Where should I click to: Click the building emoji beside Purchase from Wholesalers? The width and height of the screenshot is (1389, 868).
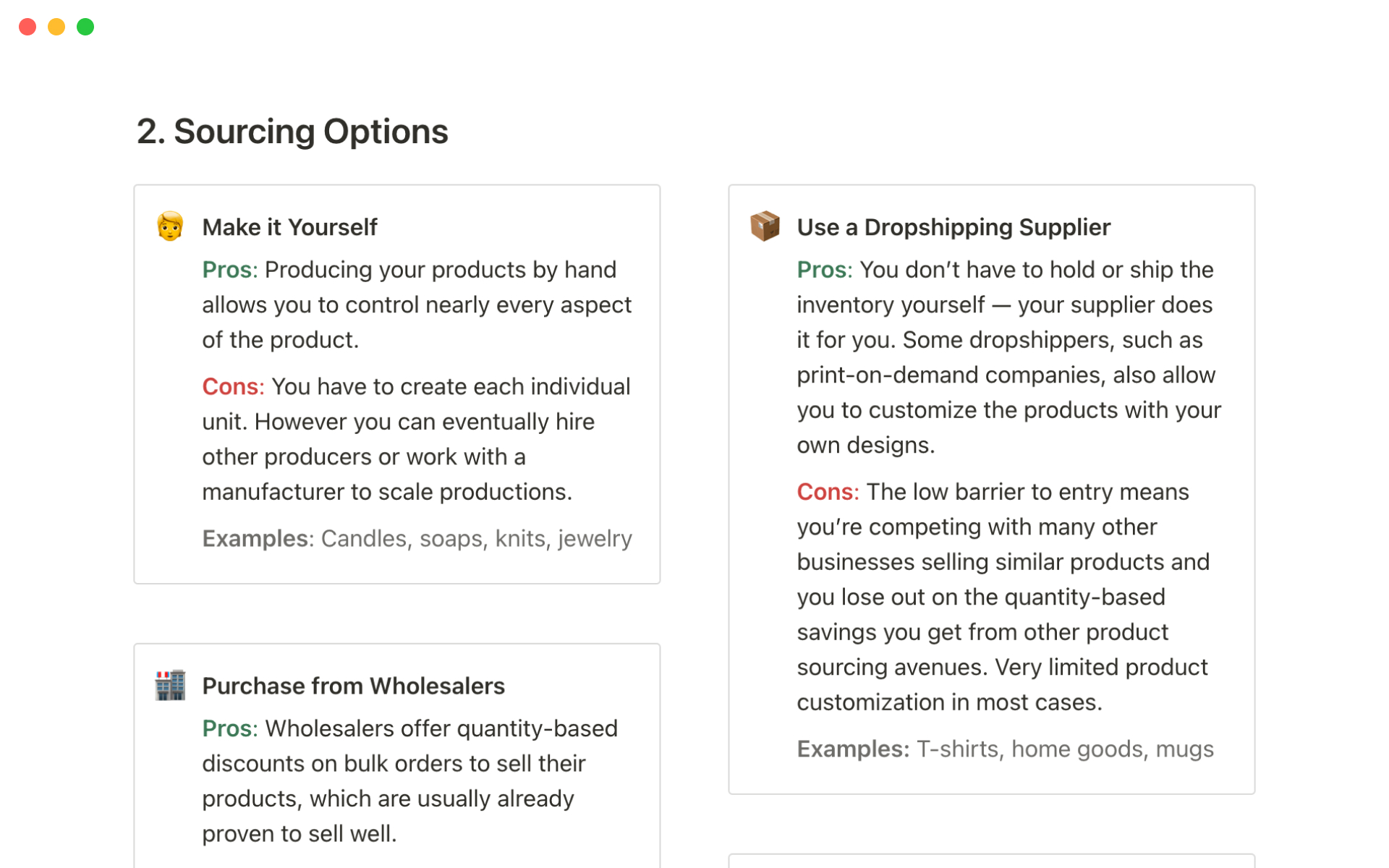point(170,685)
